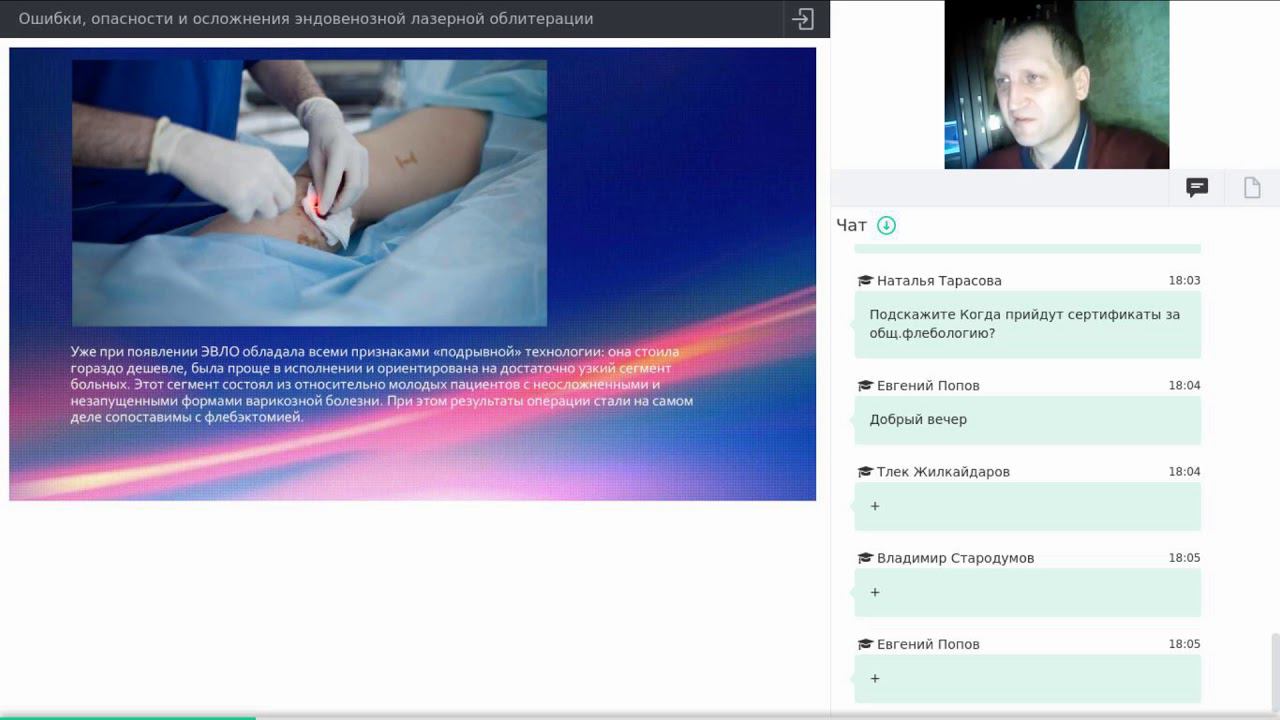1280x720 pixels.
Task: Click the exit webinar icon in header
Action: (803, 19)
